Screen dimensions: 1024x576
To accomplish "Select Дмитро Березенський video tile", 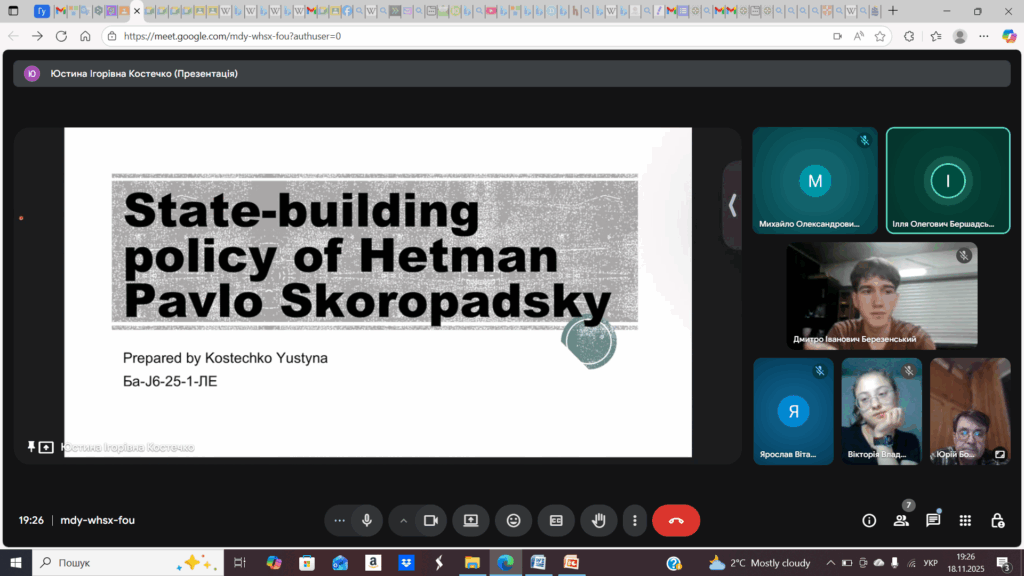I will click(881, 295).
